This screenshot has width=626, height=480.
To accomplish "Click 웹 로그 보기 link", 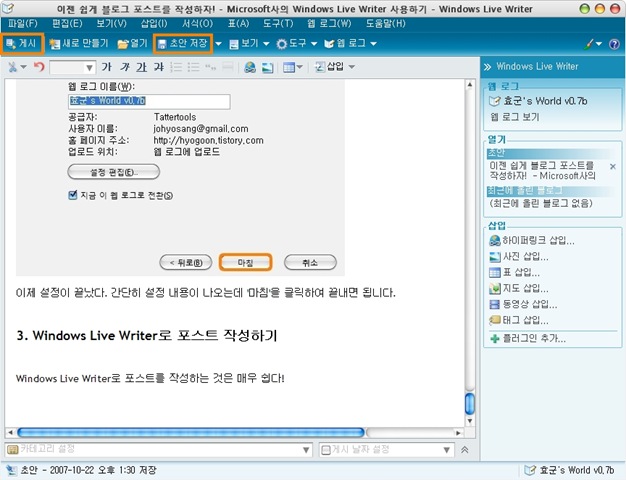I will click(x=515, y=117).
